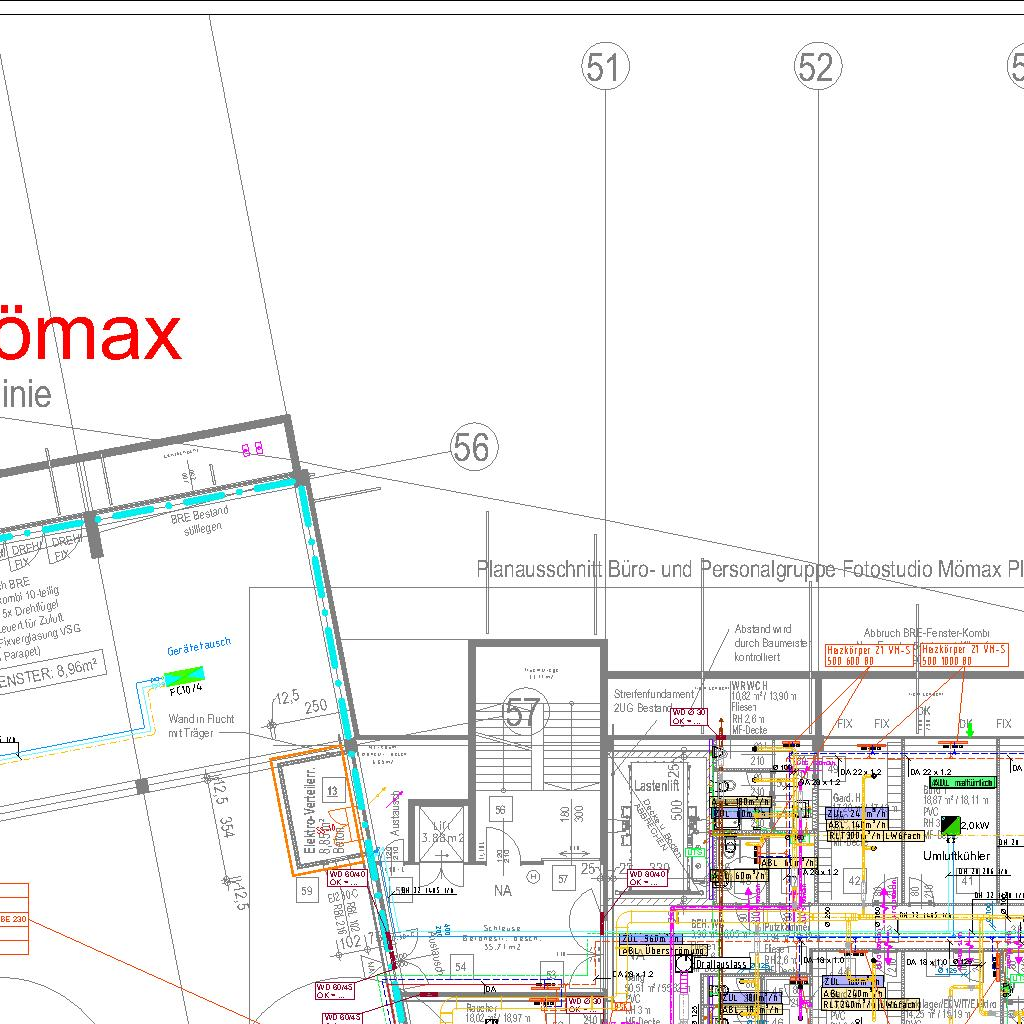Click the round Drallauslass diffuser symbol
The width and height of the screenshot is (1024, 1024).
[x=683, y=963]
